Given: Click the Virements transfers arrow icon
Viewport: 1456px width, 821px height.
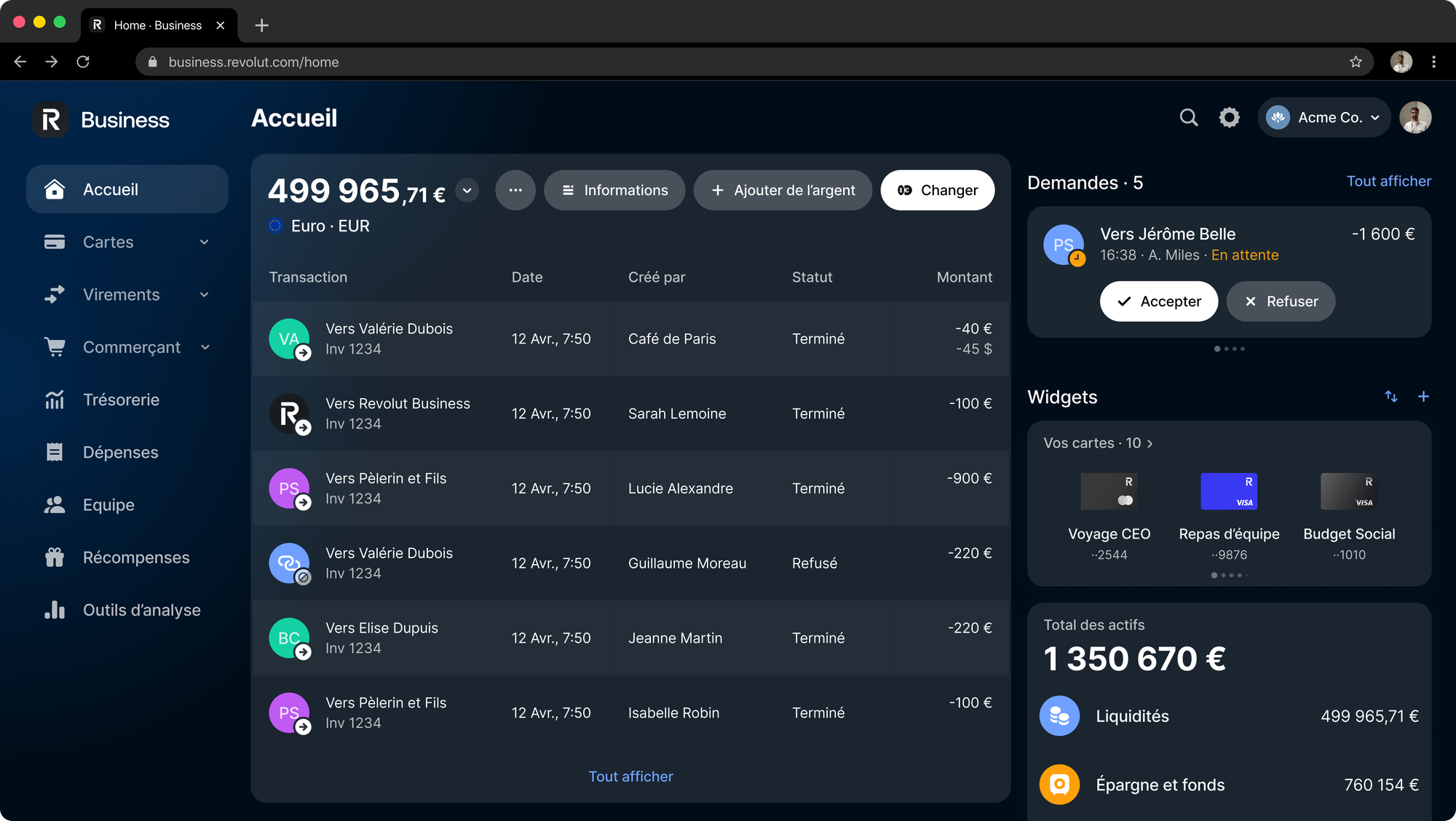Looking at the screenshot, I should click(55, 294).
